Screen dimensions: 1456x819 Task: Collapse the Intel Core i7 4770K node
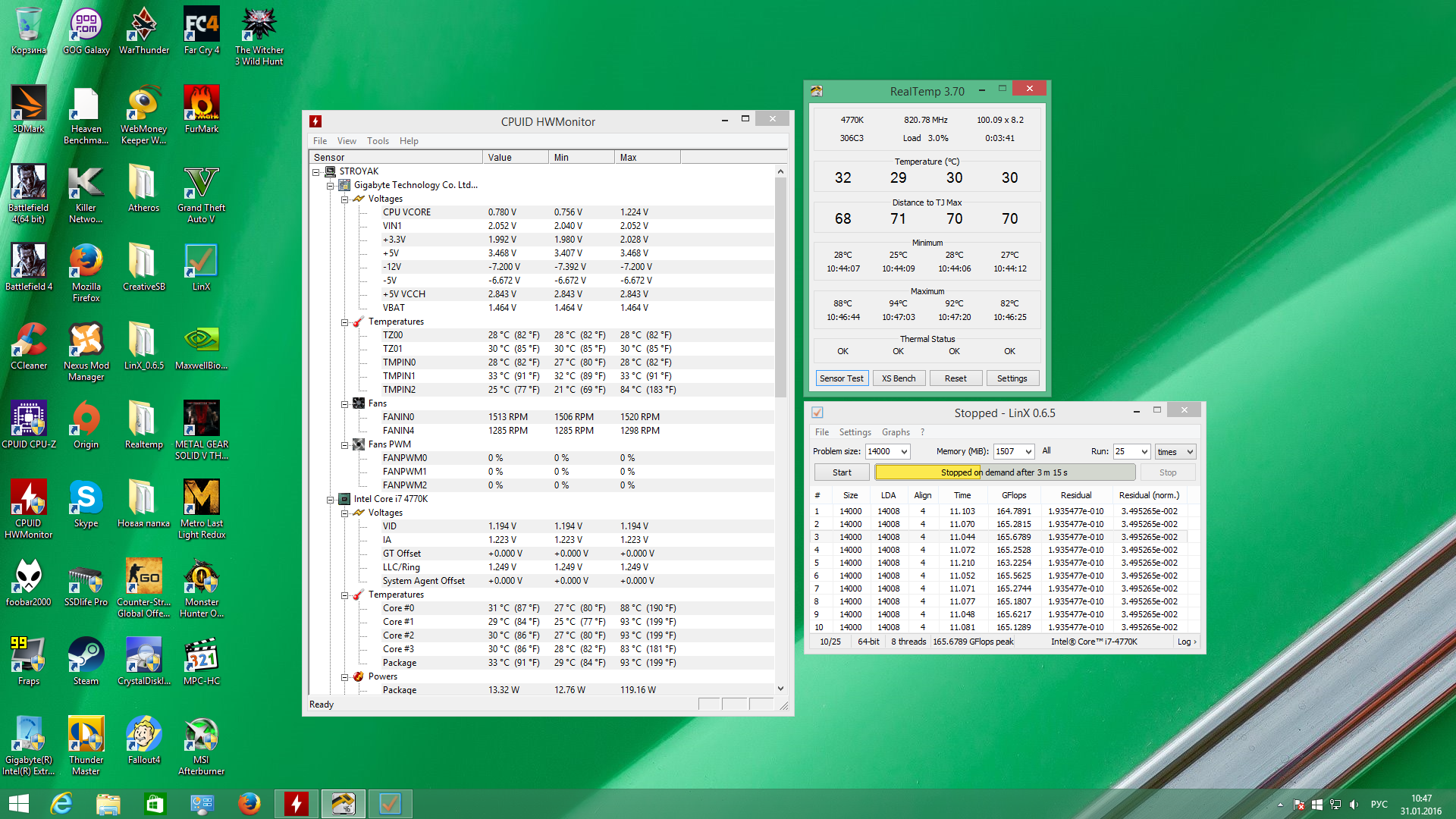pos(331,499)
